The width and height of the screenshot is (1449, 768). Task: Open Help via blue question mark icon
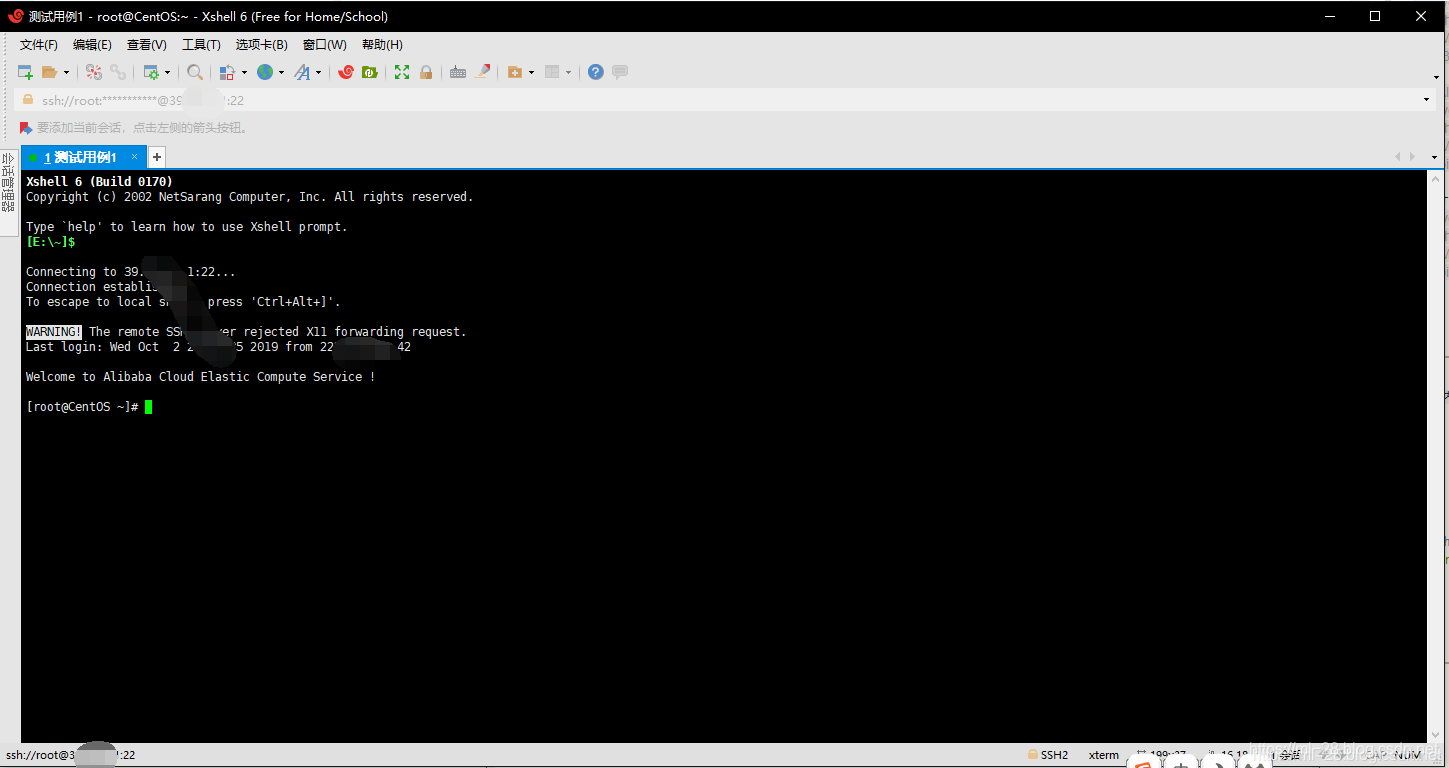596,72
